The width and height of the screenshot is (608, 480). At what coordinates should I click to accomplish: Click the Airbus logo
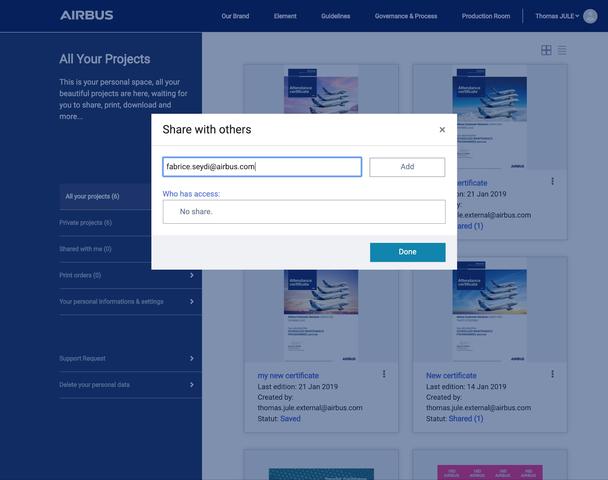(x=86, y=16)
